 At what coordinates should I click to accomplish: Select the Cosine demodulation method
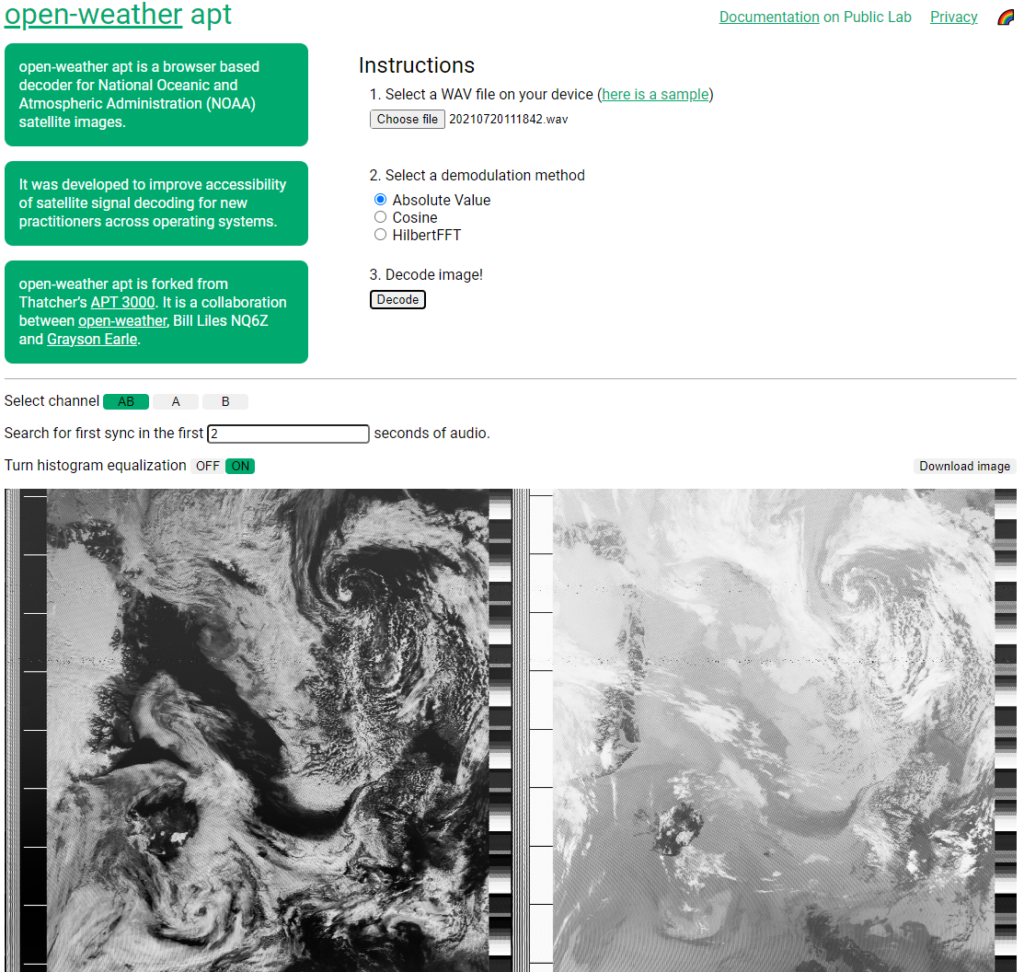coord(380,217)
